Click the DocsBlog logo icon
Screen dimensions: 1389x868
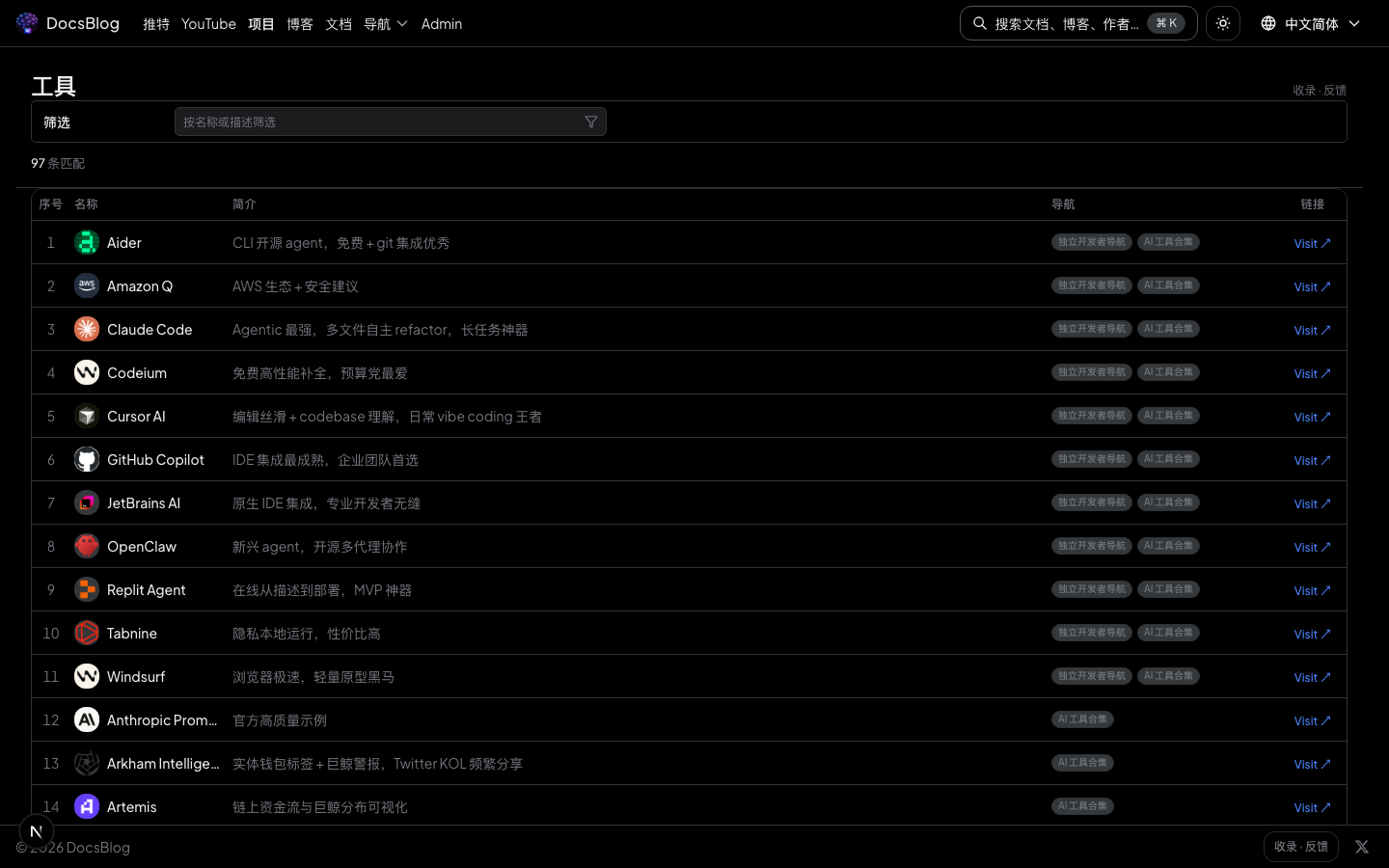point(27,23)
